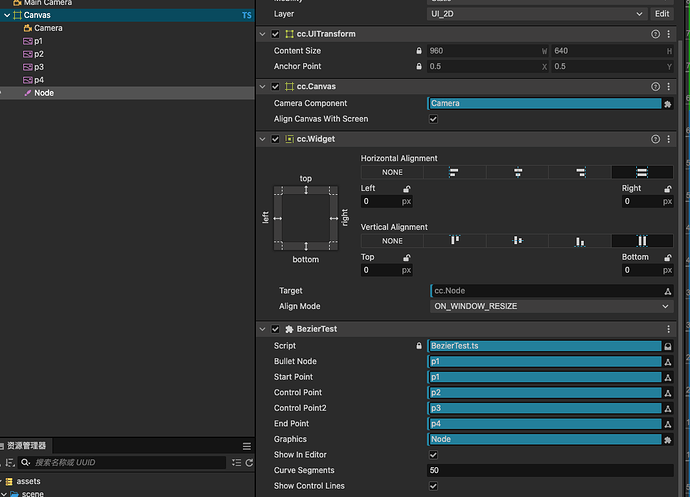Open cc.Widget component options menu
The height and width of the screenshot is (497, 690).
pos(669,139)
